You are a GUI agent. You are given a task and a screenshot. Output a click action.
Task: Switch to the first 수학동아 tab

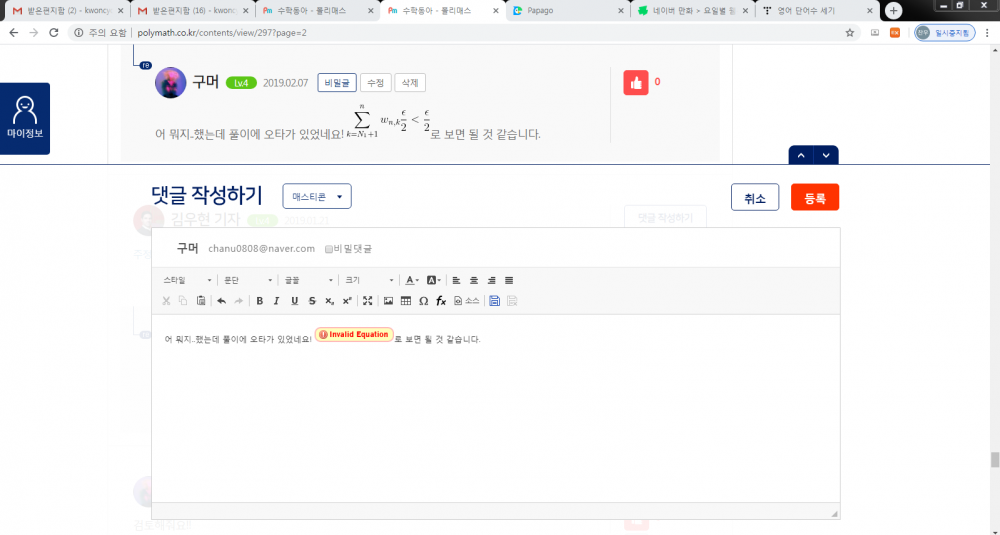tap(318, 11)
